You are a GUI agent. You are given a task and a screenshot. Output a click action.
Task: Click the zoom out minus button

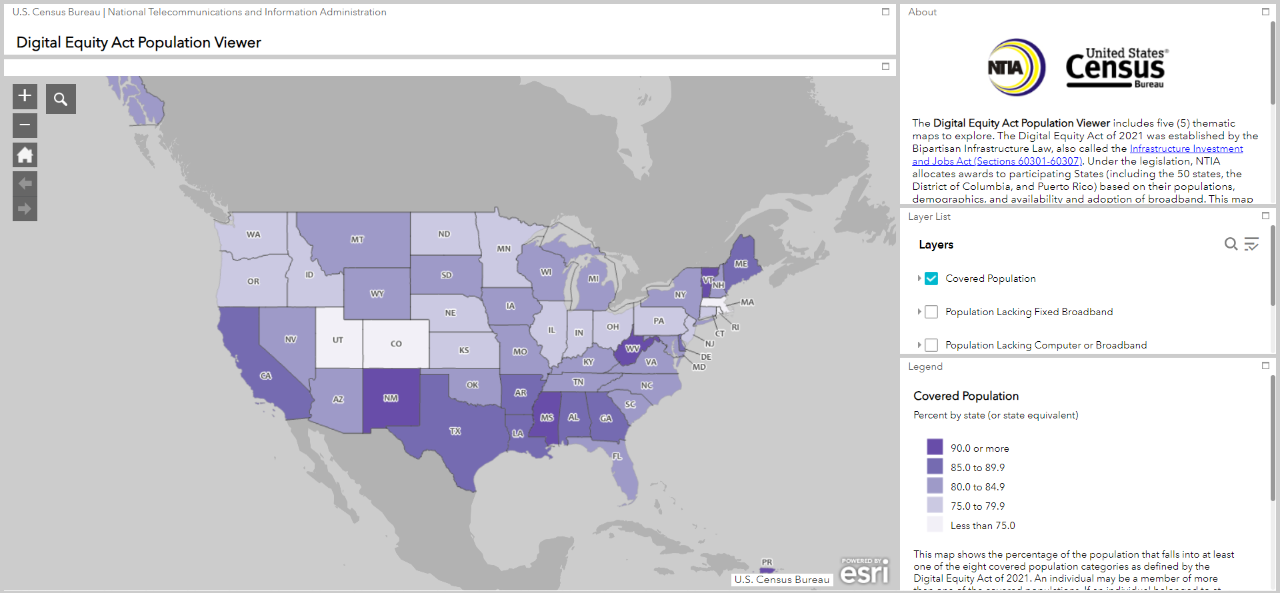(x=25, y=125)
